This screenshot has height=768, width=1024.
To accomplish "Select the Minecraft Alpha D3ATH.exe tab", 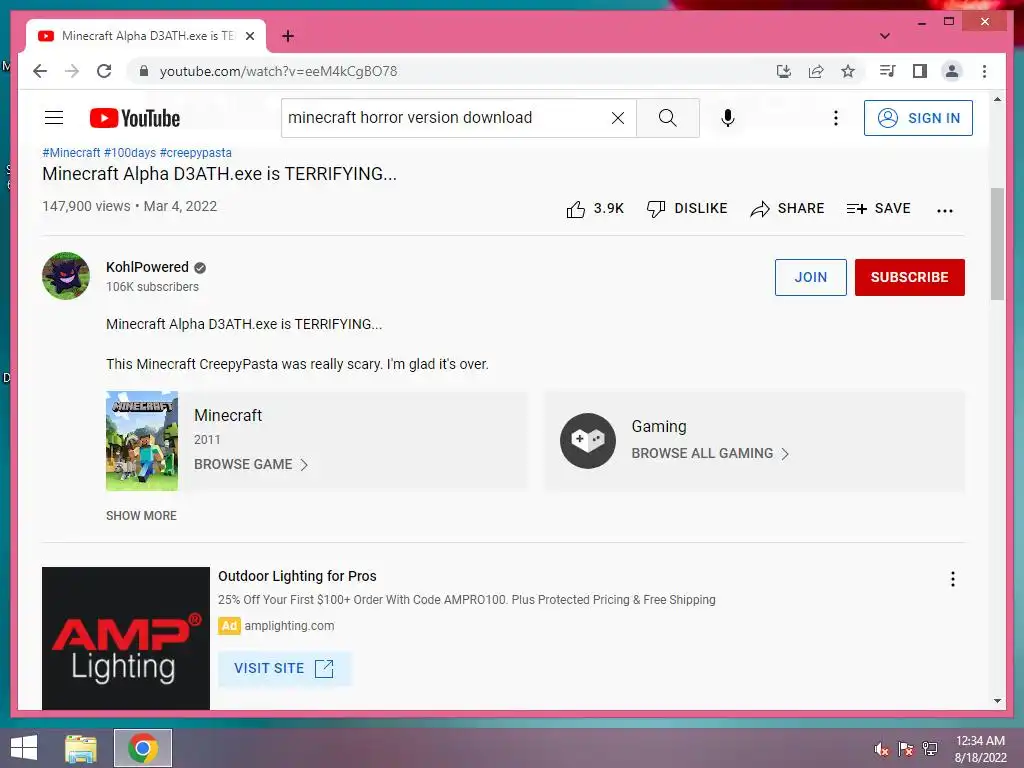I will [146, 37].
